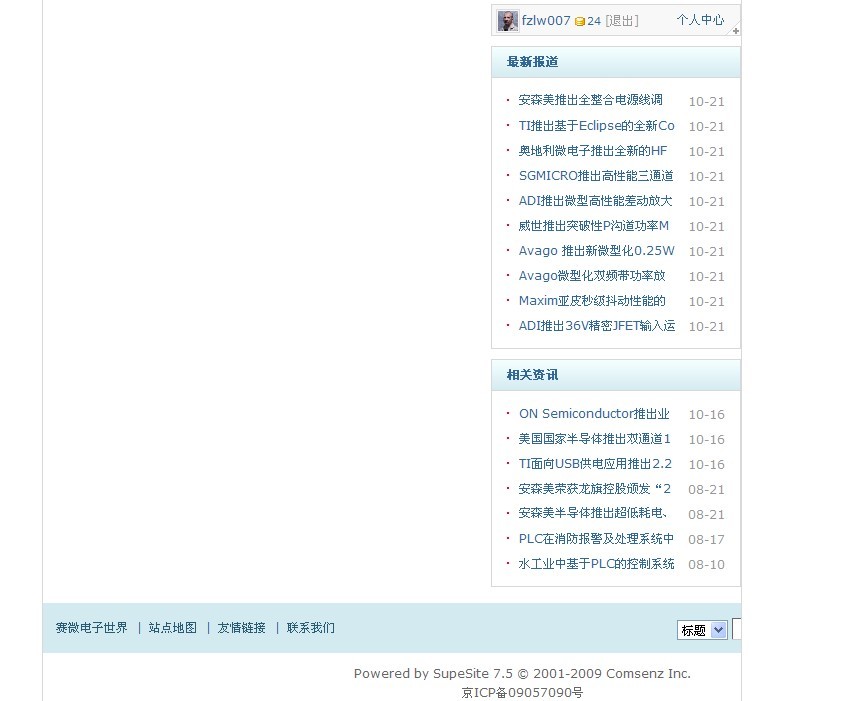The image size is (850, 701).
Task: Click the 友情链接 friendly links entry
Action: click(x=241, y=627)
